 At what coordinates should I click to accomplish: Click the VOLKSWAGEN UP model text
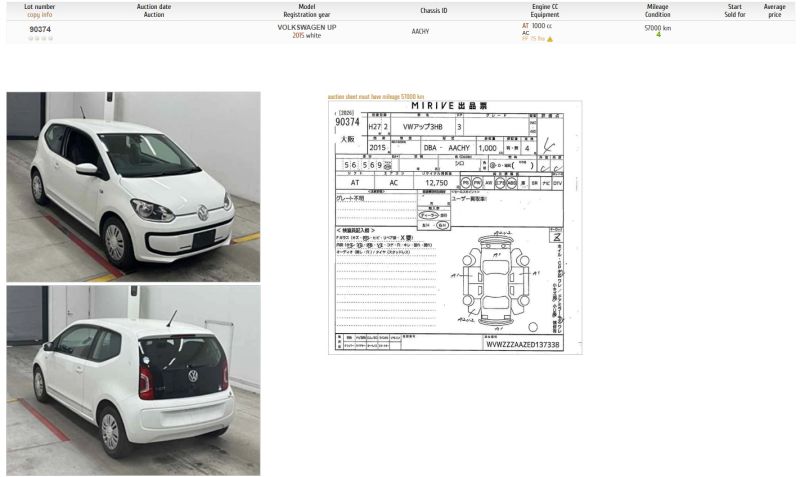[x=307, y=28]
